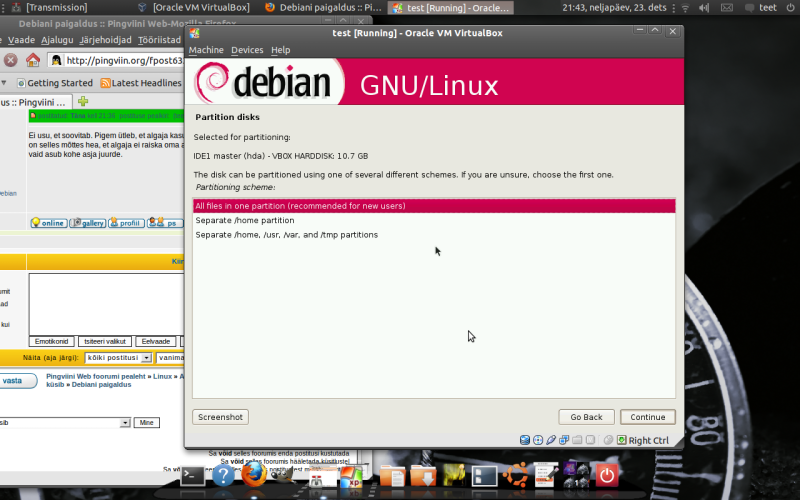Screen dimensions: 800x500
Task: Click the Go Back button
Action: [586, 417]
